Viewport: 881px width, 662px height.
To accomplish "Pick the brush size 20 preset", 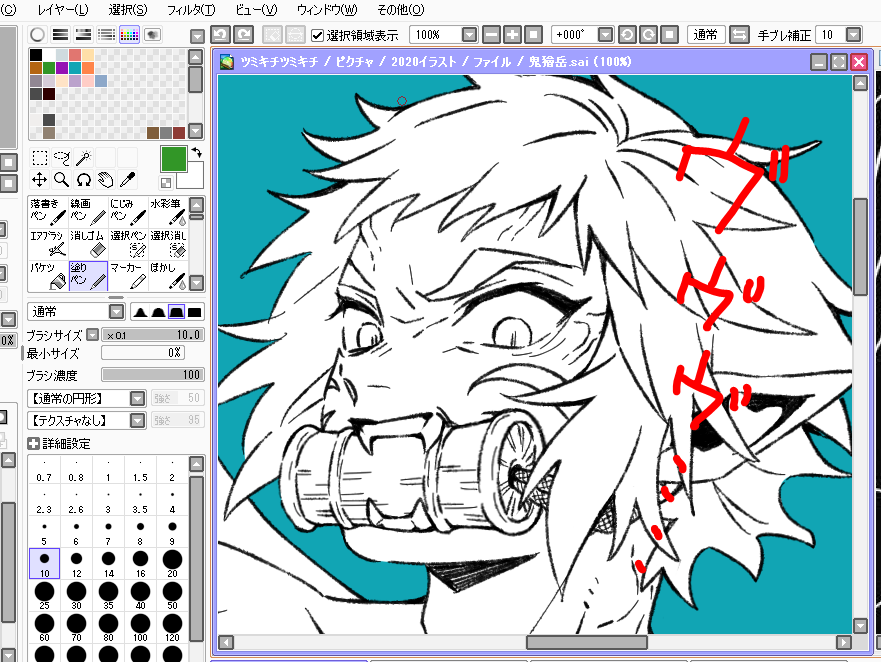I will [172, 564].
